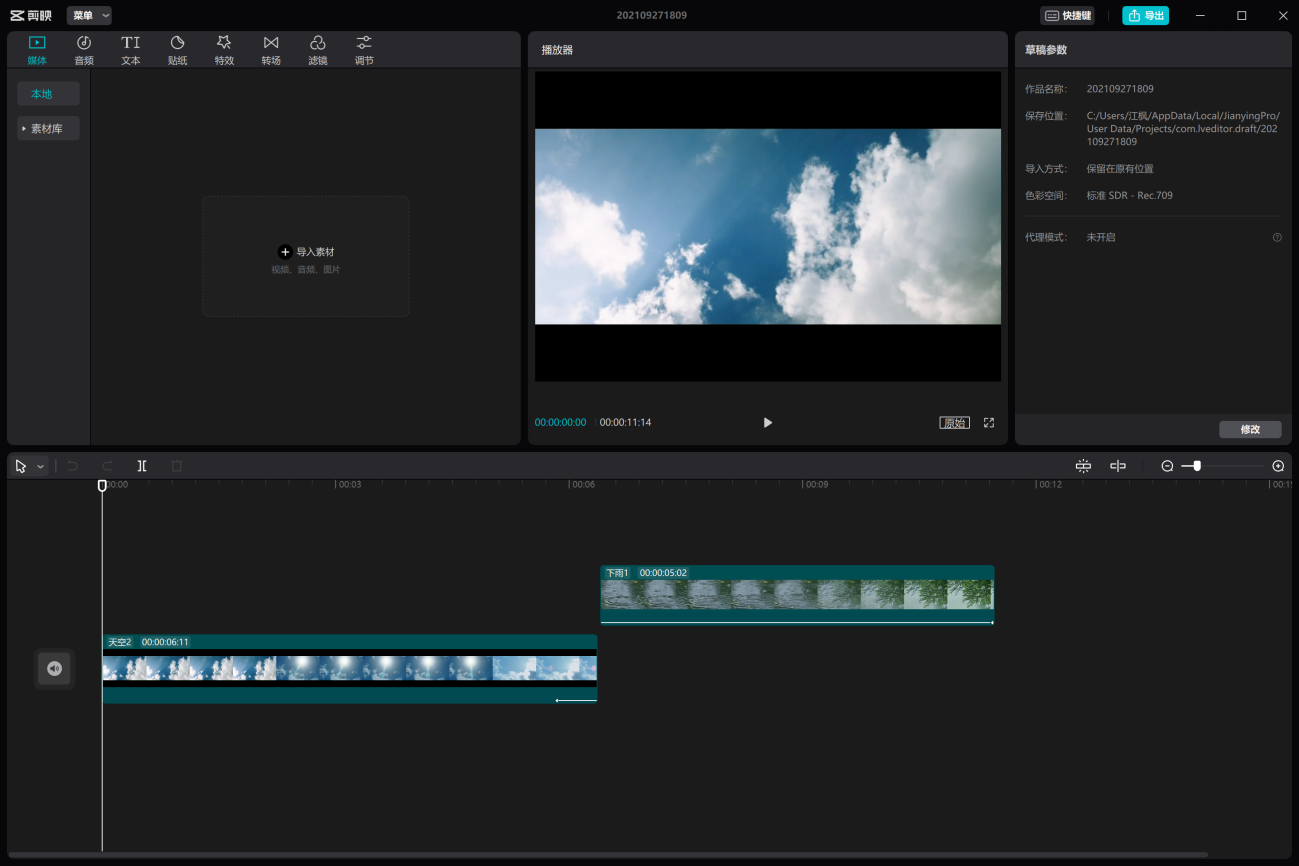Open the 快捷键 shortcuts button
1299x866 pixels.
click(1067, 16)
